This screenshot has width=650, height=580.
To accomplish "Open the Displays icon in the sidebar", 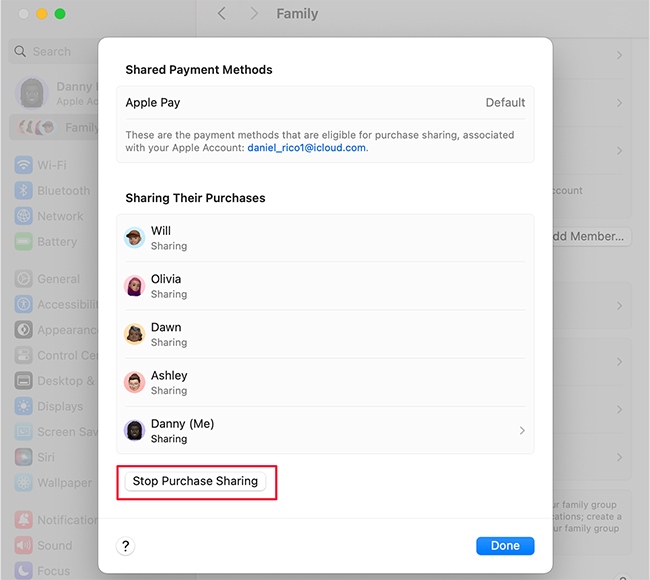I will pos(24,406).
